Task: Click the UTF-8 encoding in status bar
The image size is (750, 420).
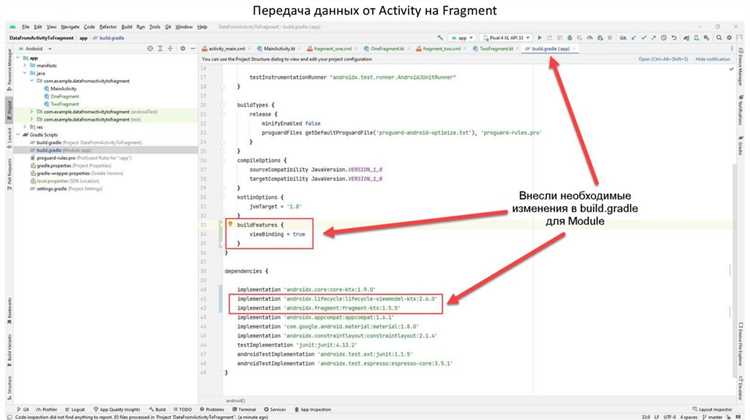Action: (x=670, y=417)
